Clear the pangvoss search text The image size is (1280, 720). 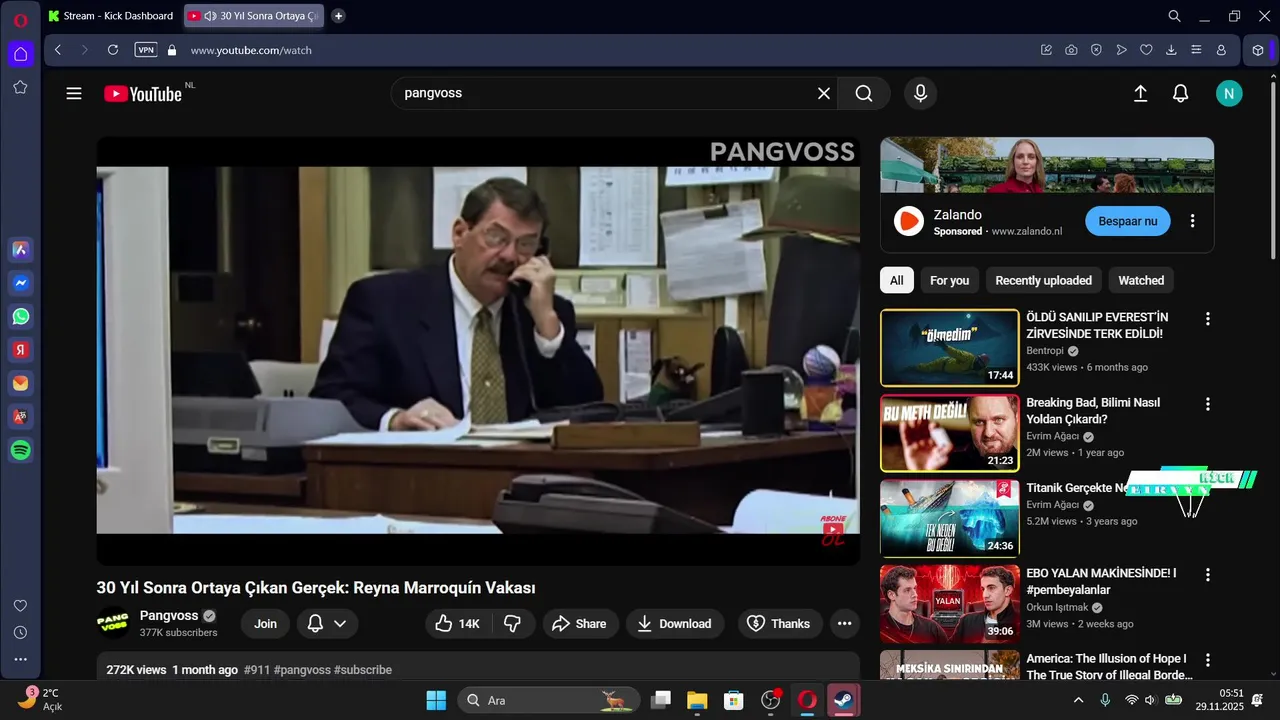[824, 93]
